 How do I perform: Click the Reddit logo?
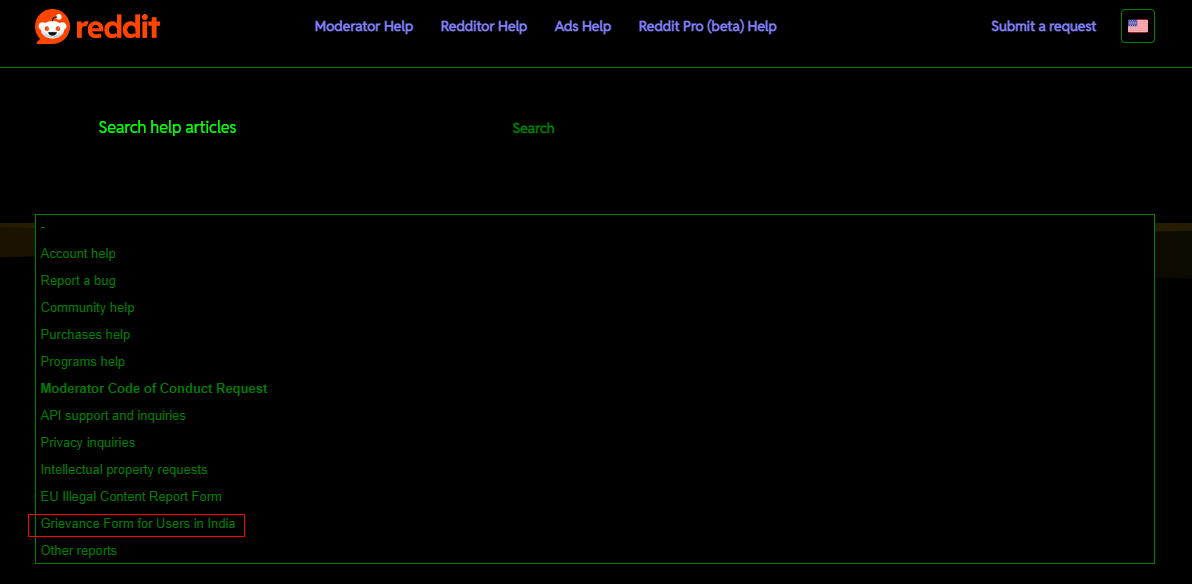click(97, 27)
